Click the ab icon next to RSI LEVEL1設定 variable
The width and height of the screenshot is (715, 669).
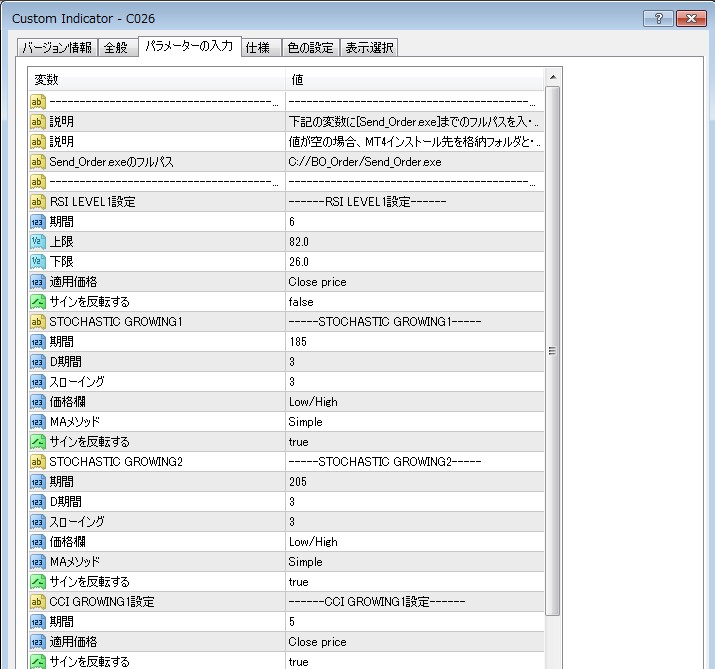(38, 202)
